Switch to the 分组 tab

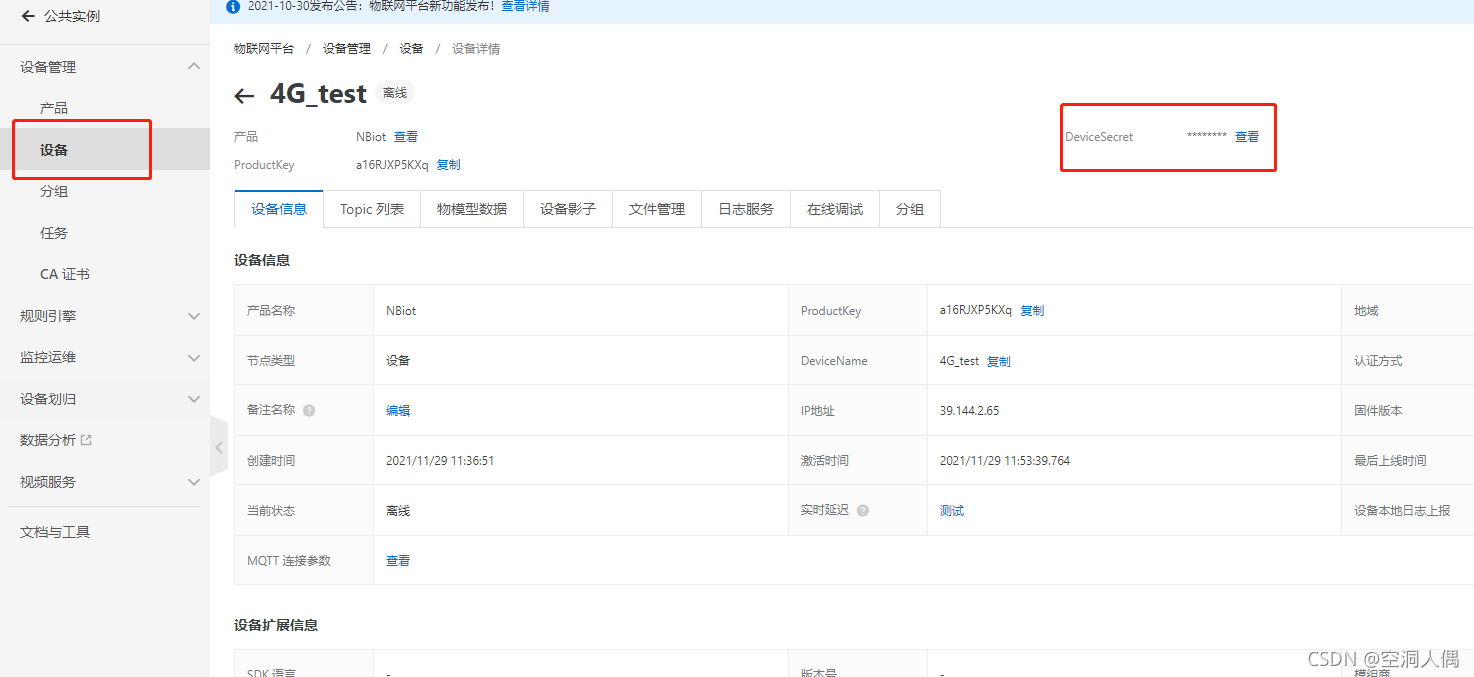pos(910,209)
